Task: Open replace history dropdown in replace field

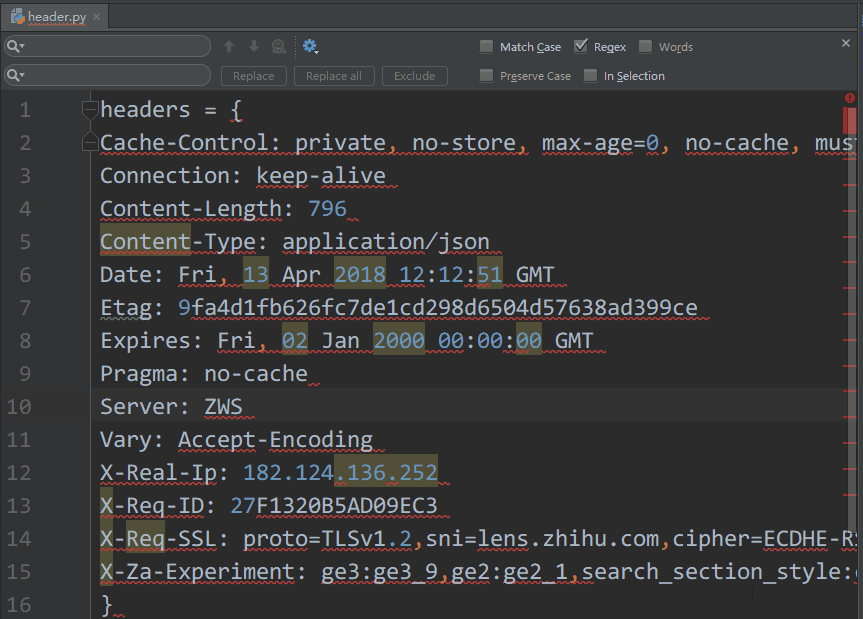Action: (x=16, y=75)
